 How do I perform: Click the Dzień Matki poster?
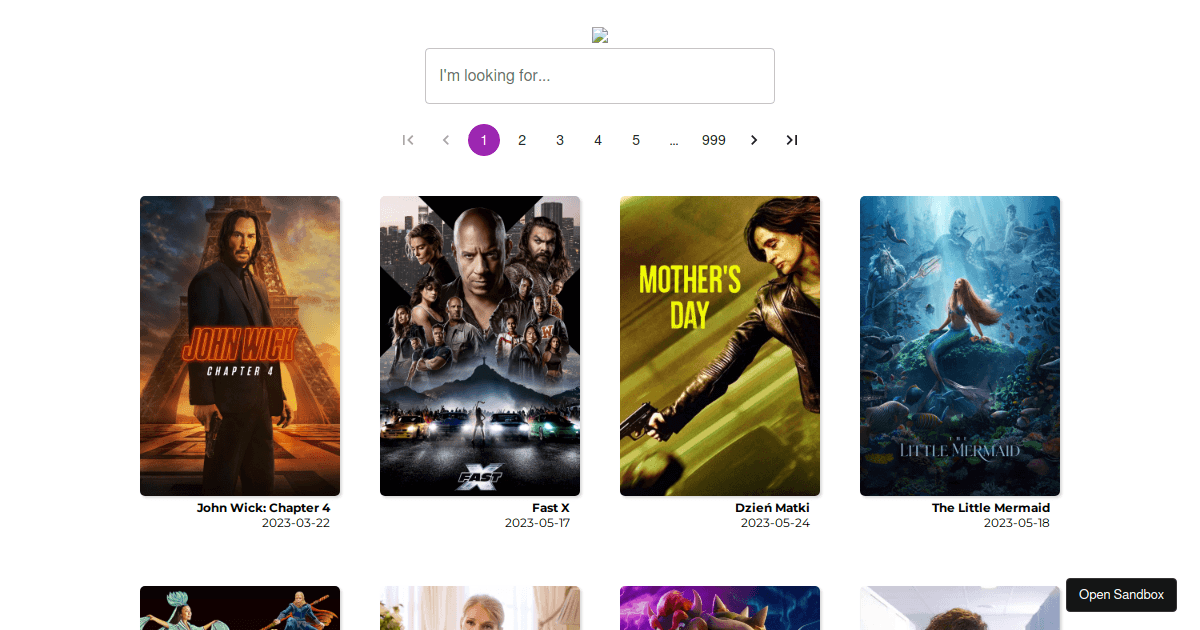coord(720,345)
